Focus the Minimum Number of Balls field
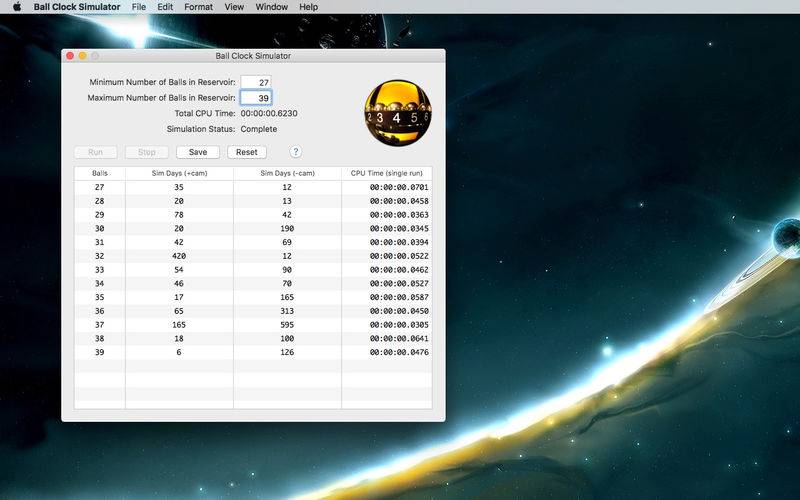The height and width of the screenshot is (500, 800). [256, 82]
